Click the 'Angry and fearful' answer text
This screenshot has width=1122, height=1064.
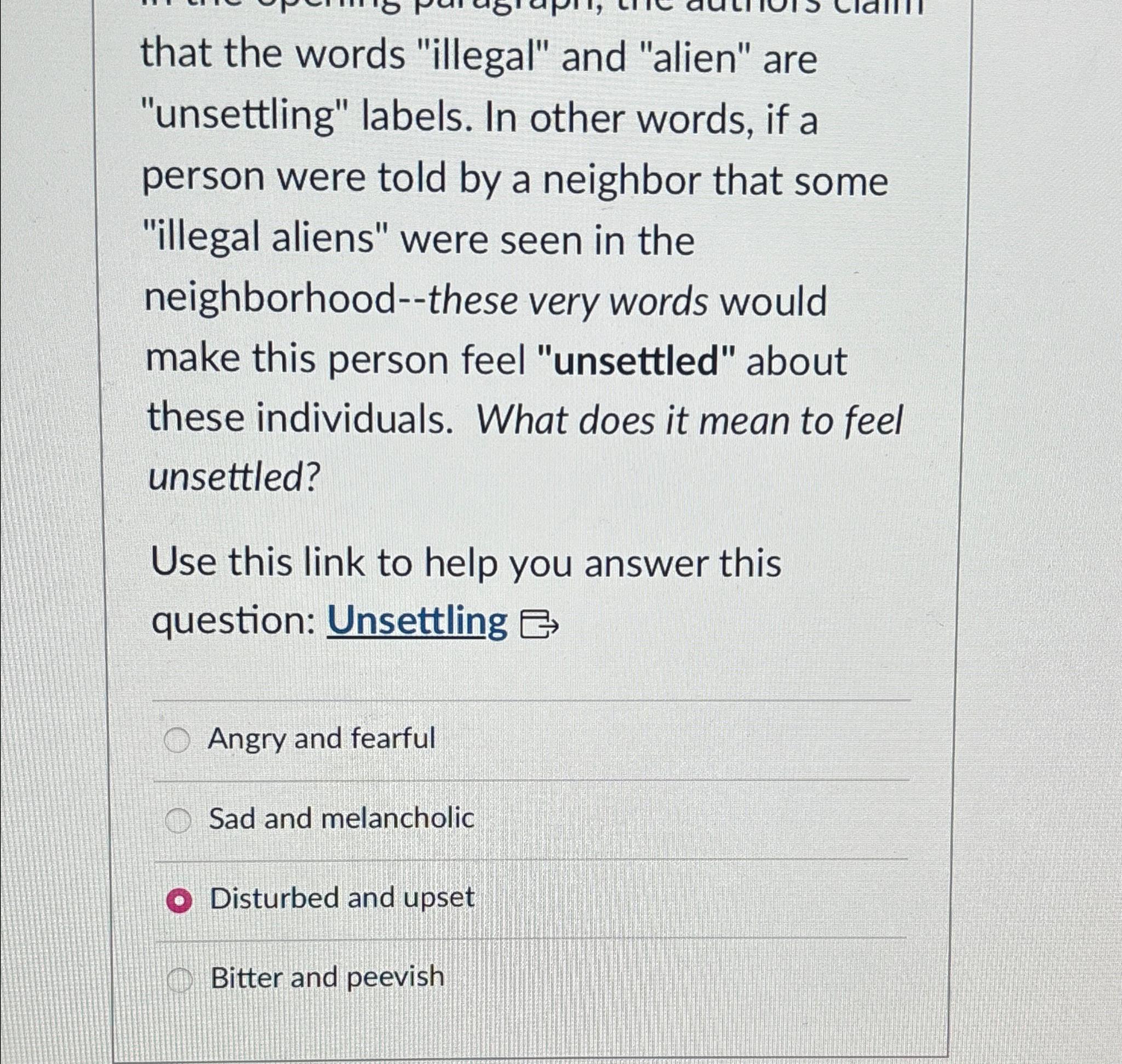tap(322, 739)
